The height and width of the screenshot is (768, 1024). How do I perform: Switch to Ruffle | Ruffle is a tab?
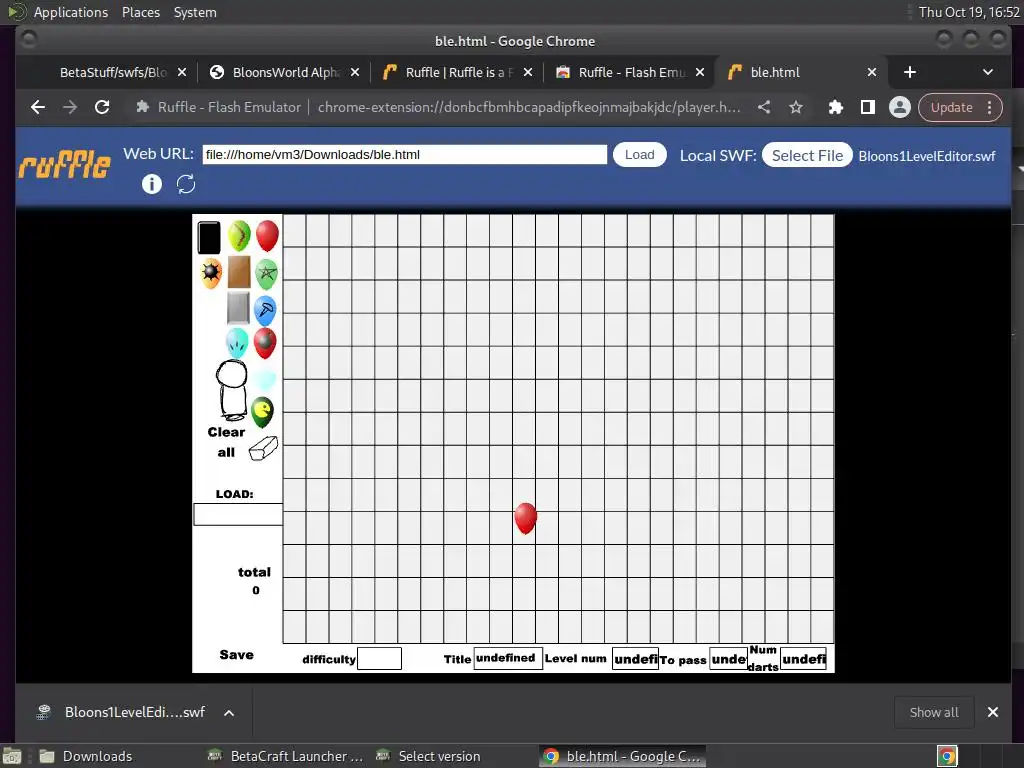tap(459, 72)
